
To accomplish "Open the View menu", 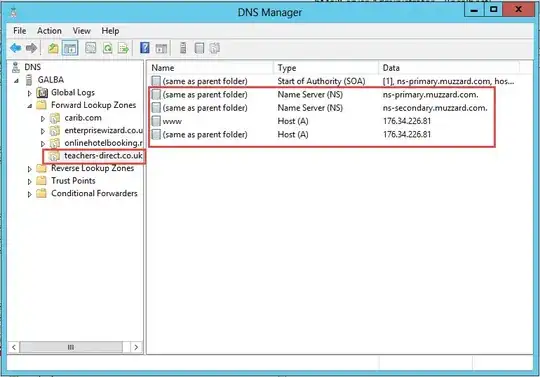I will [81, 31].
